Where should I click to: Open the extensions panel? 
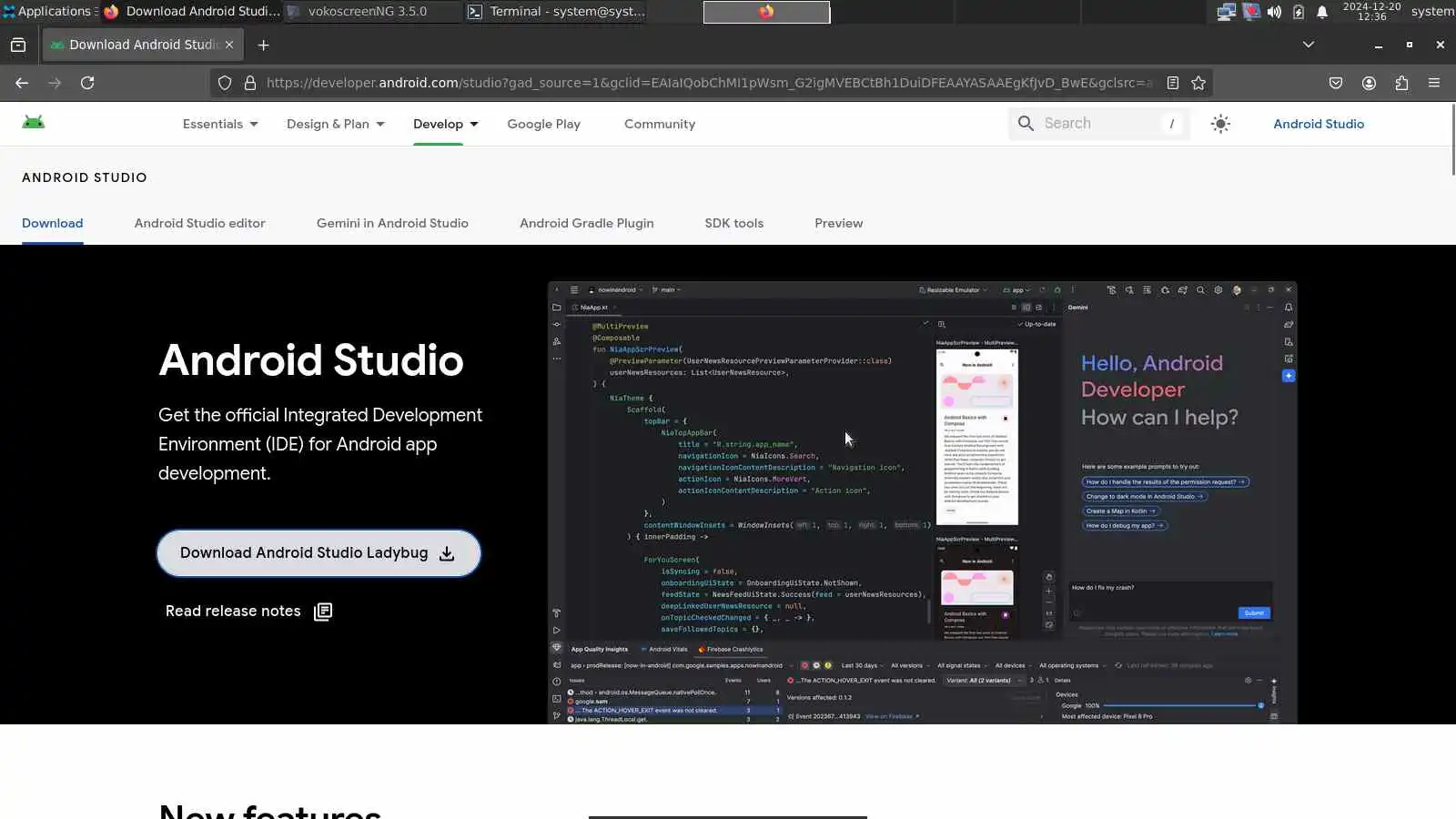tap(1401, 83)
